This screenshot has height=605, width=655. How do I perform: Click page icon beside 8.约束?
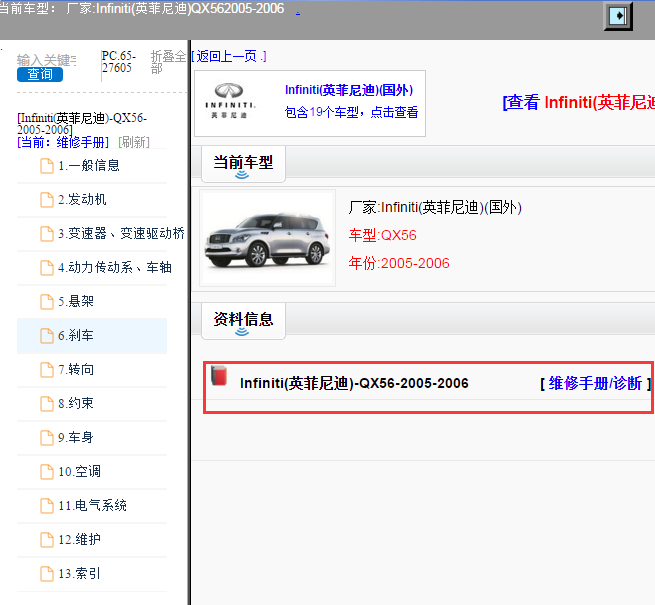(47, 404)
